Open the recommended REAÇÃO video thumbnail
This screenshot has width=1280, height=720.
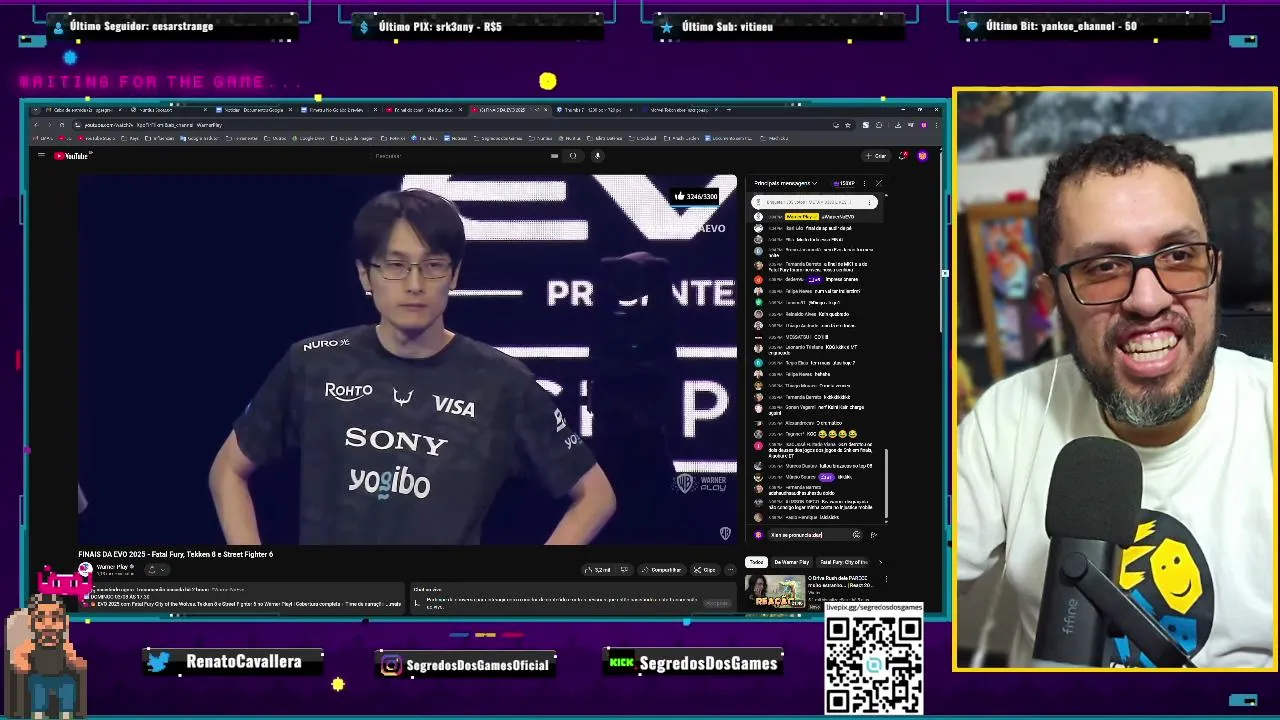pos(775,592)
